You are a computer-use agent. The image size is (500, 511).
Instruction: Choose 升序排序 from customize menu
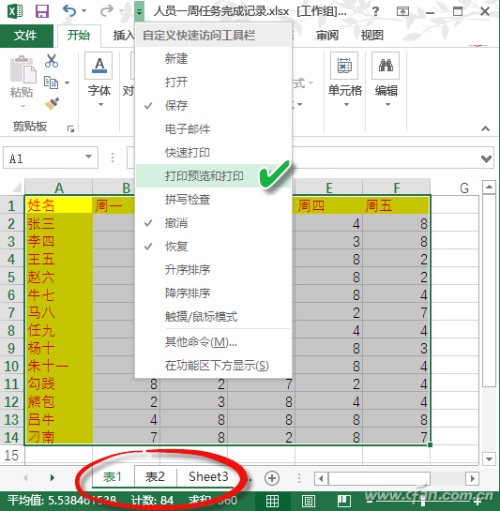pyautogui.click(x=213, y=270)
